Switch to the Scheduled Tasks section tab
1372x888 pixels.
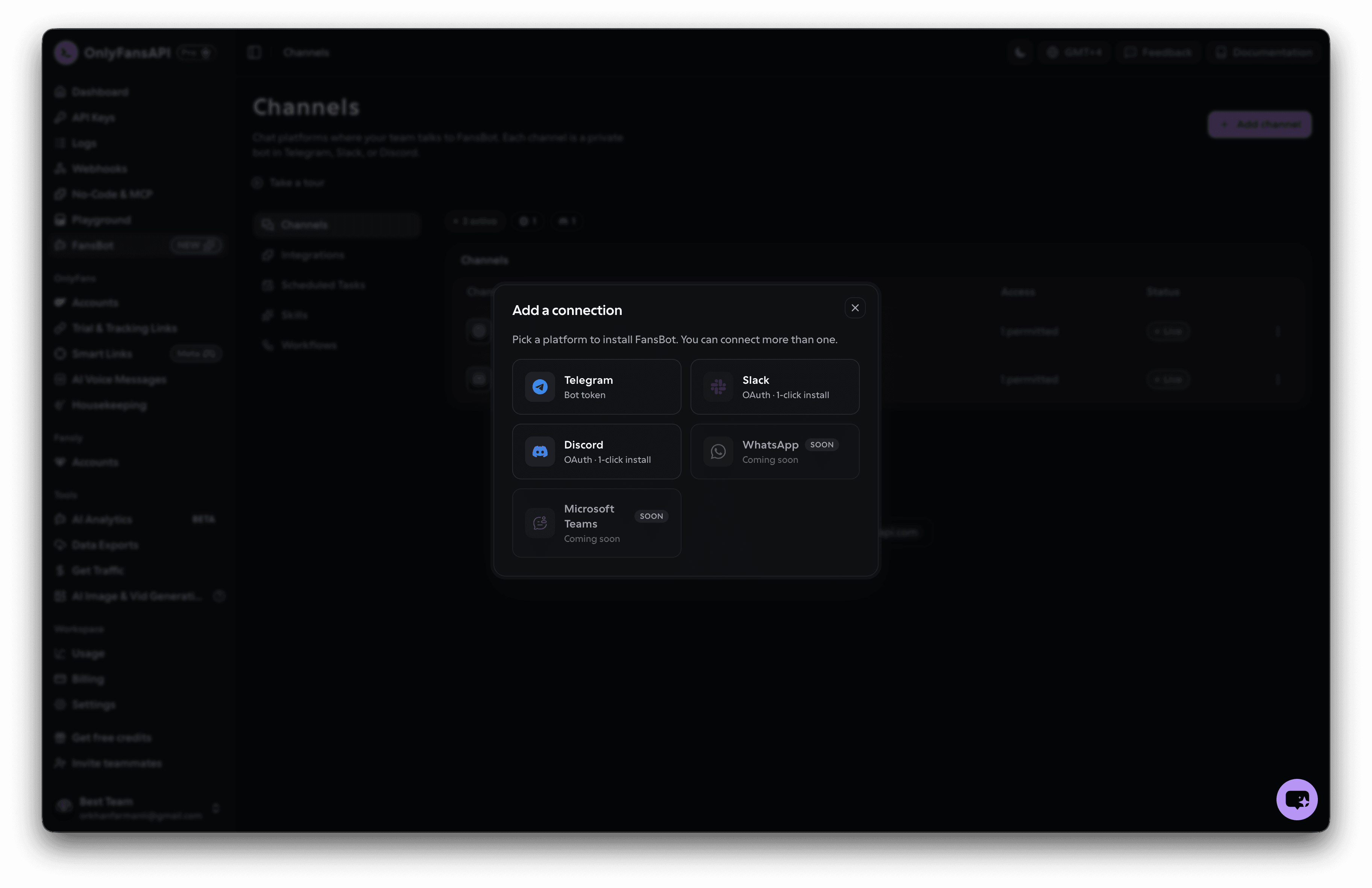coord(337,285)
